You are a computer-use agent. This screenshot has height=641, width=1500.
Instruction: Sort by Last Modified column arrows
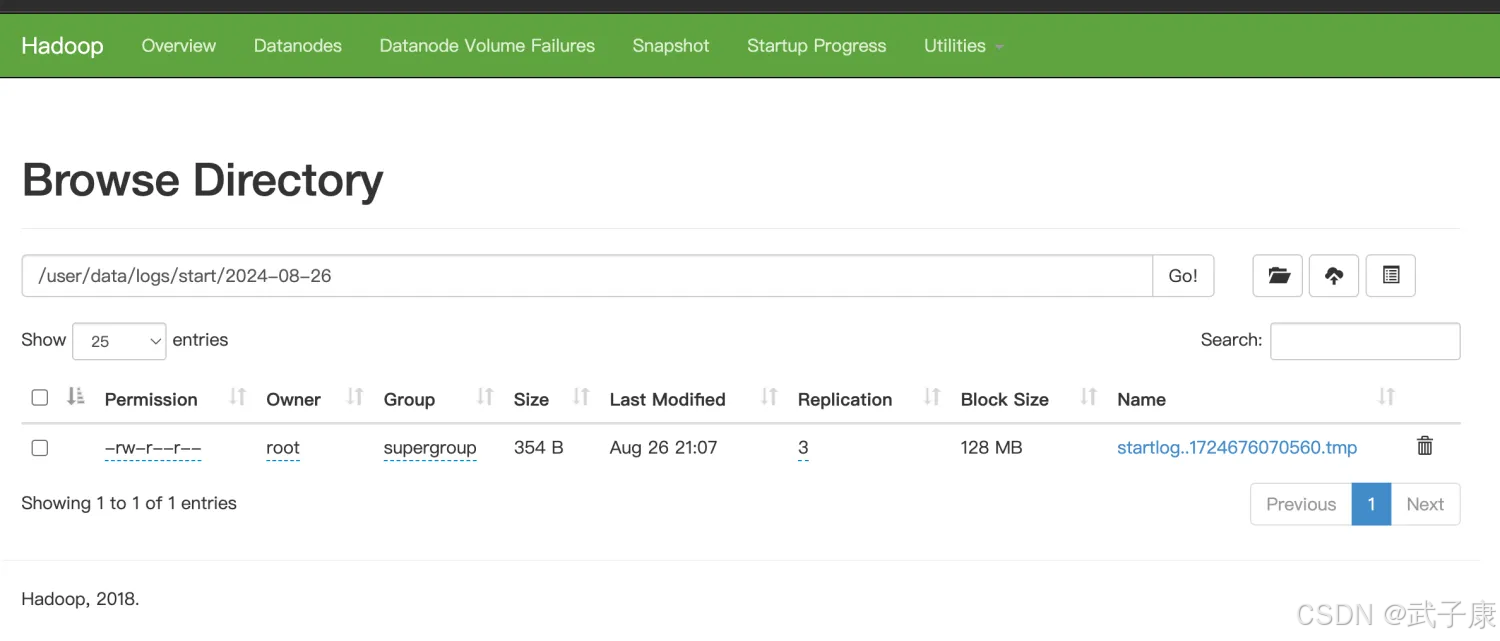(769, 397)
